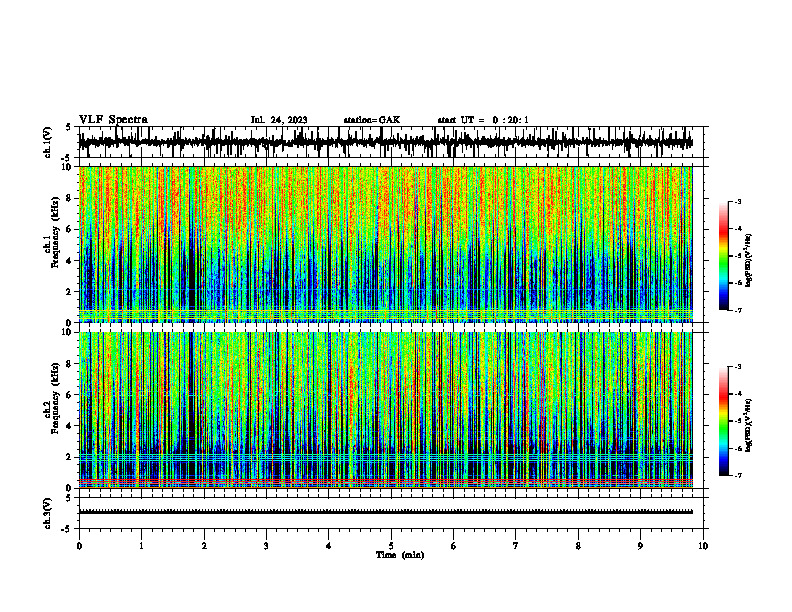Select the ch.1(V) waveform axis label
Viewport: 792px width, 612px height.
[x=48, y=142]
